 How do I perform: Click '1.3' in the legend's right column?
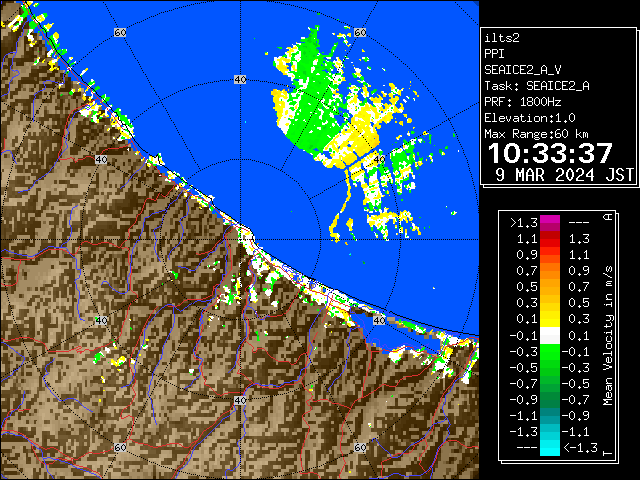pyautogui.click(x=579, y=239)
